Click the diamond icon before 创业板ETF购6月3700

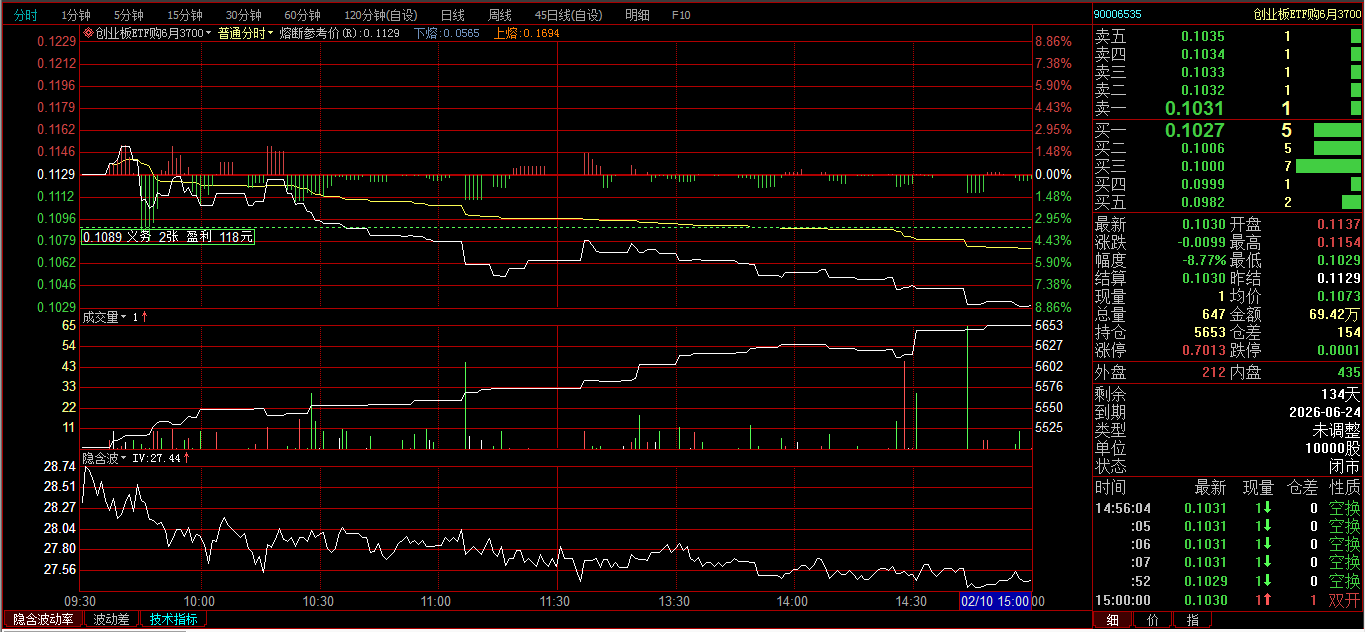click(88, 33)
